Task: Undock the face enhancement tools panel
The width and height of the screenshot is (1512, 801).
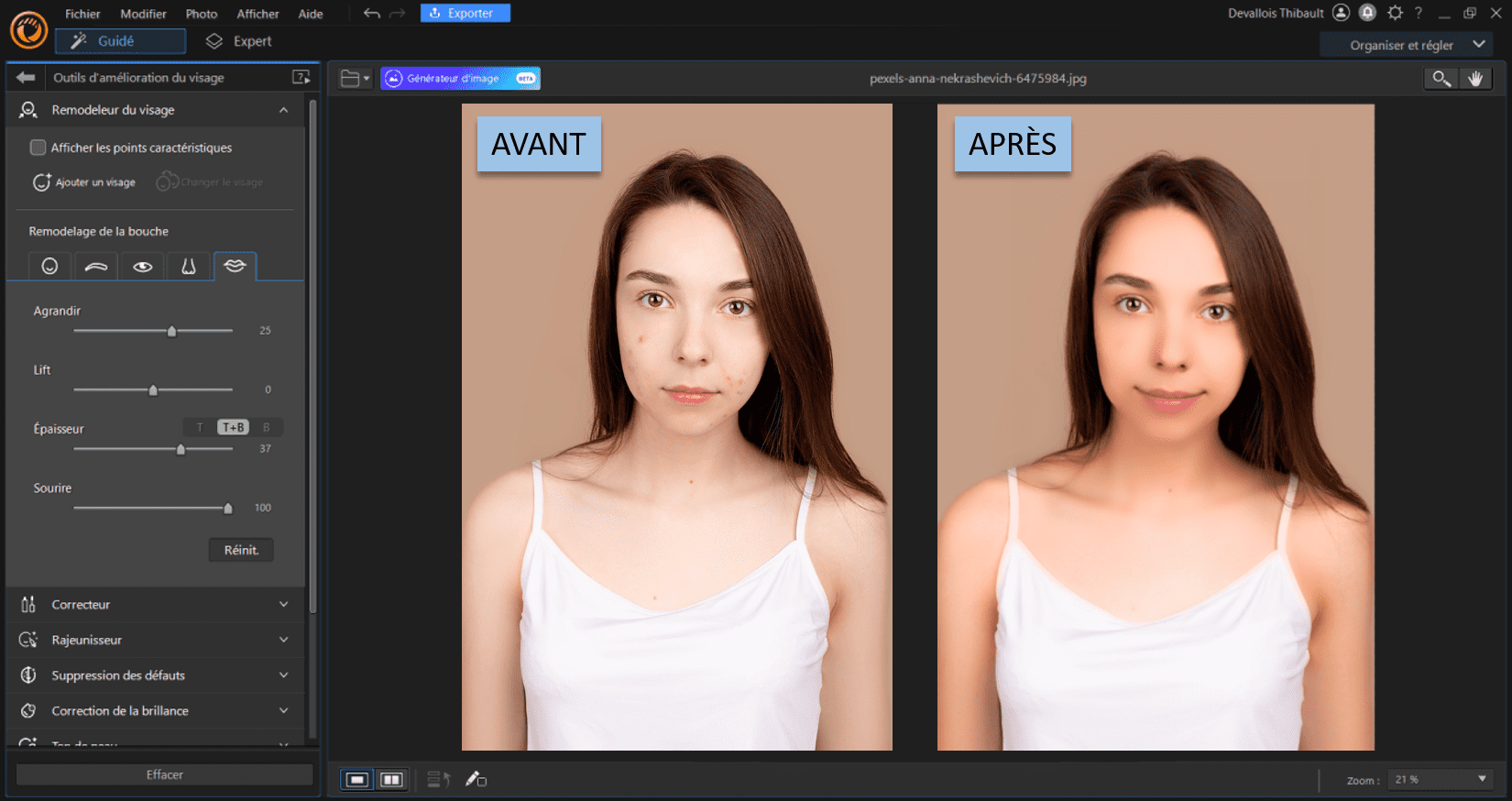Action: (x=301, y=78)
